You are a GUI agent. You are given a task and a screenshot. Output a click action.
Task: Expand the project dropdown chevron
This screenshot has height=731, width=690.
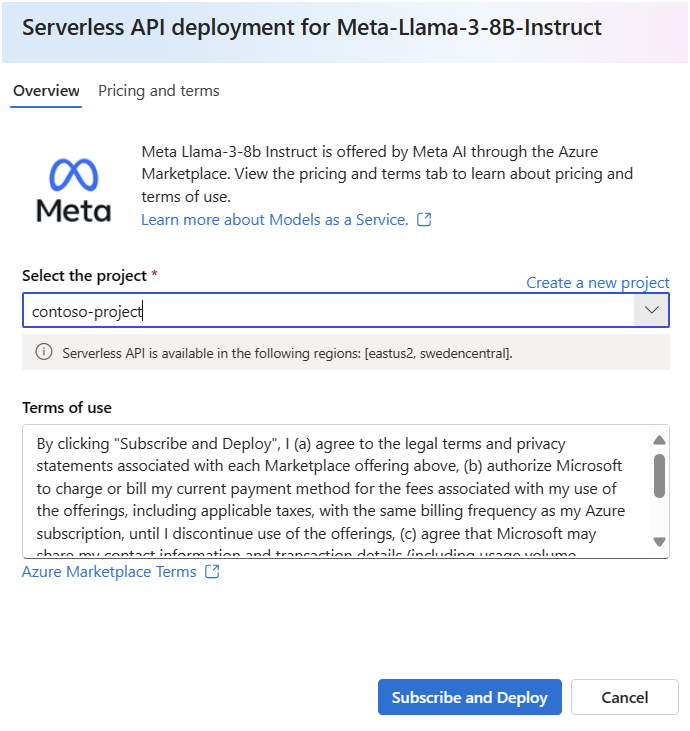[651, 310]
